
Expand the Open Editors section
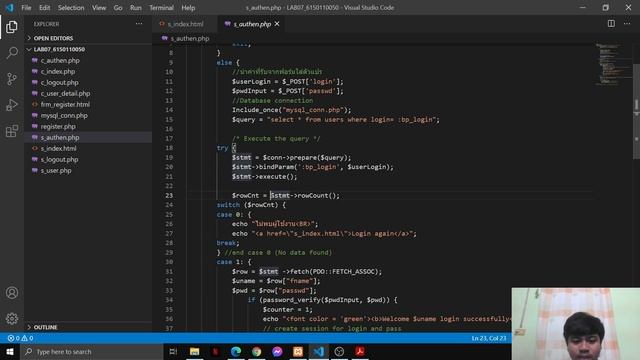click(x=53, y=38)
